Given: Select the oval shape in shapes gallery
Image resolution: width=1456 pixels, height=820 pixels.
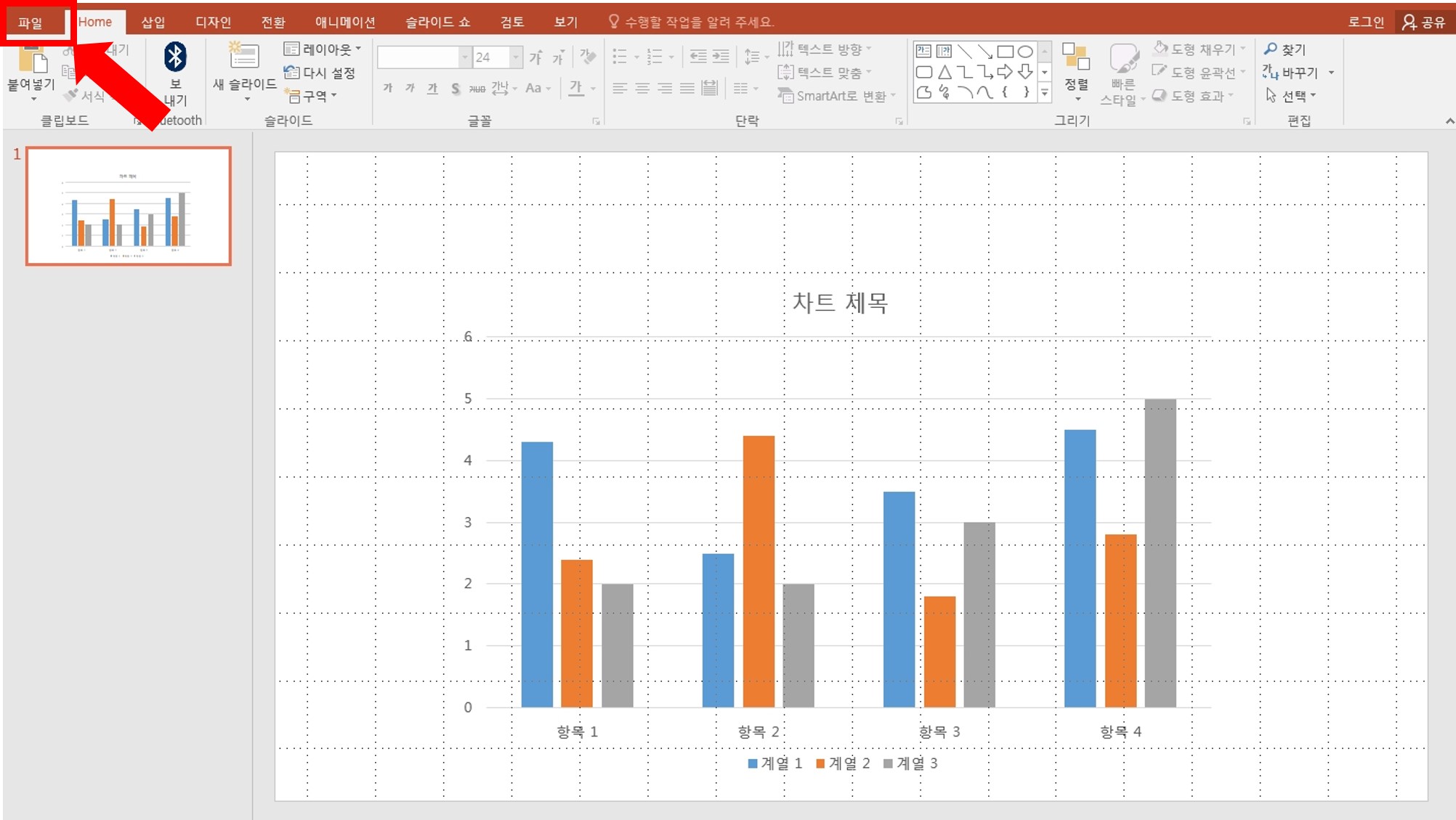Looking at the screenshot, I should coord(1025,52).
